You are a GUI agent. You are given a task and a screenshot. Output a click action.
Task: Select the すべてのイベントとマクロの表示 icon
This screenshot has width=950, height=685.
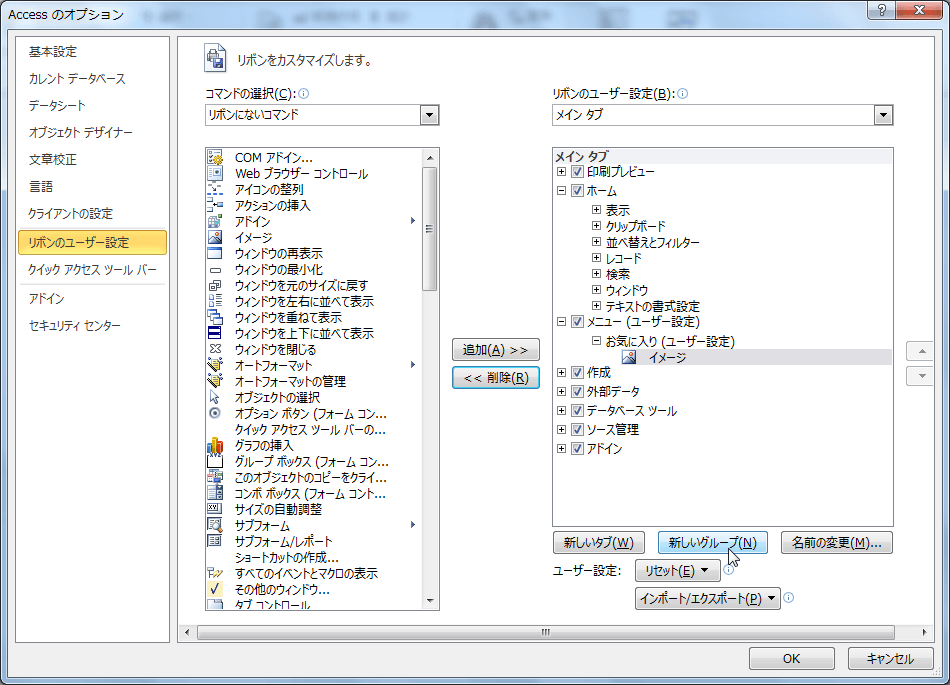pyautogui.click(x=215, y=573)
